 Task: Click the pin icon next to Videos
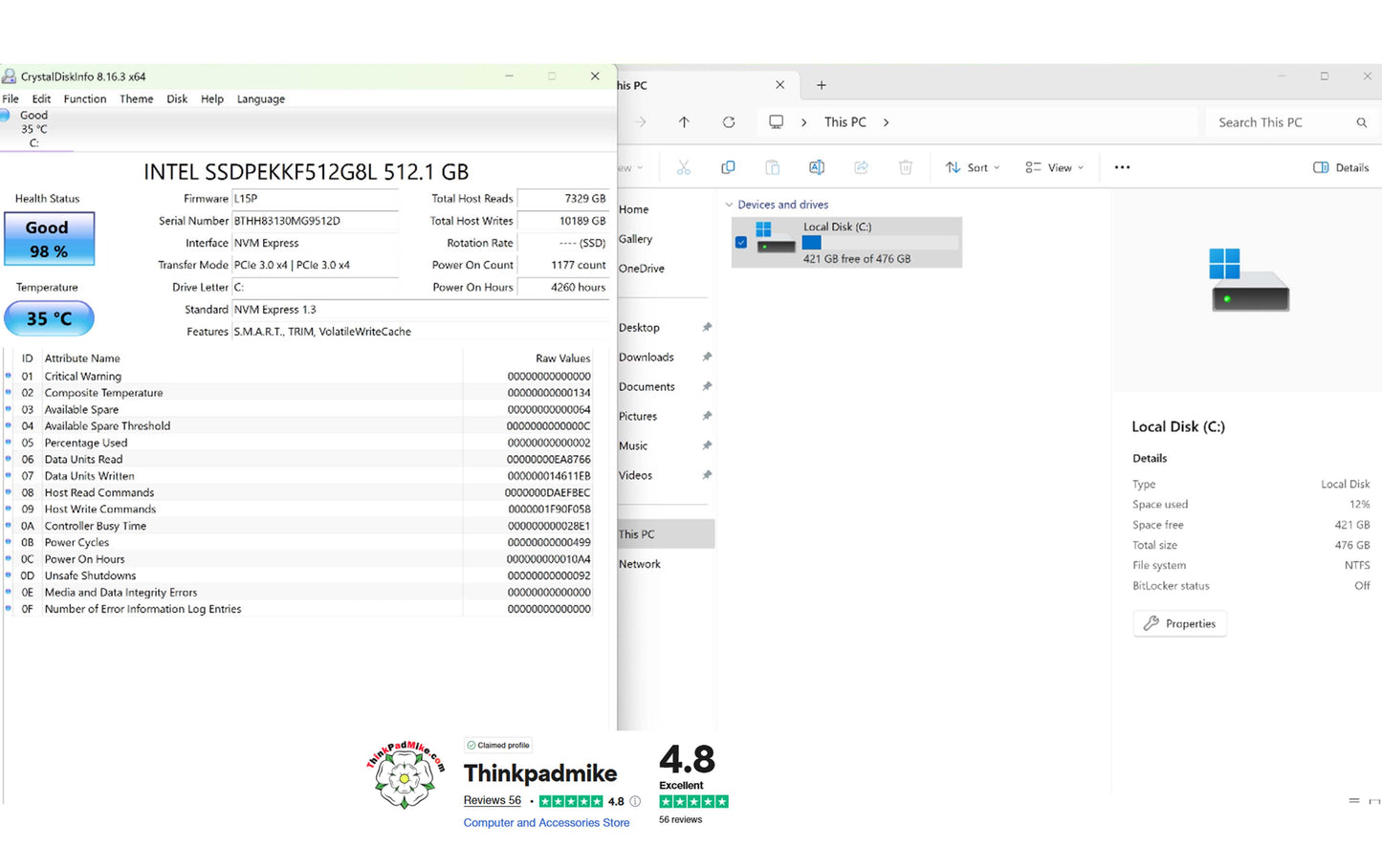[x=707, y=476]
